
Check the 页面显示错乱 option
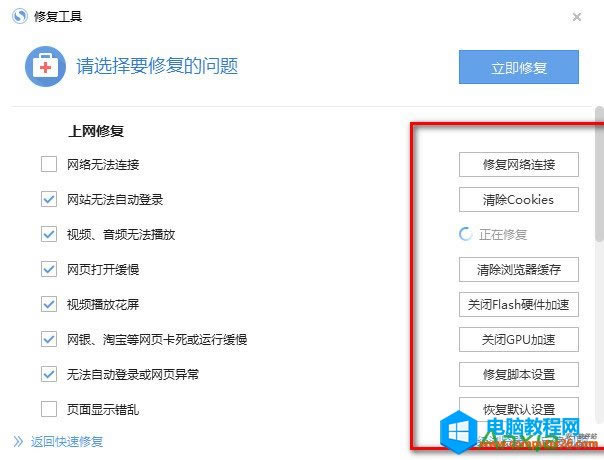coord(49,409)
